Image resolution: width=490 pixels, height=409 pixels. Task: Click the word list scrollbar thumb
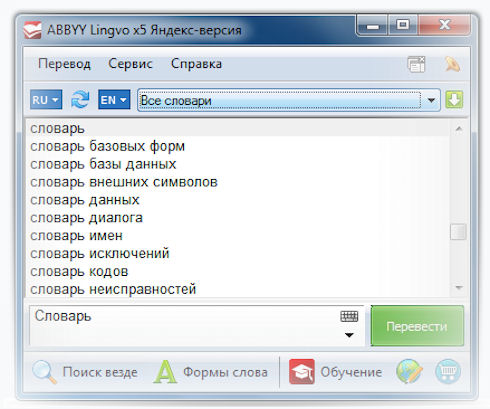(x=458, y=232)
